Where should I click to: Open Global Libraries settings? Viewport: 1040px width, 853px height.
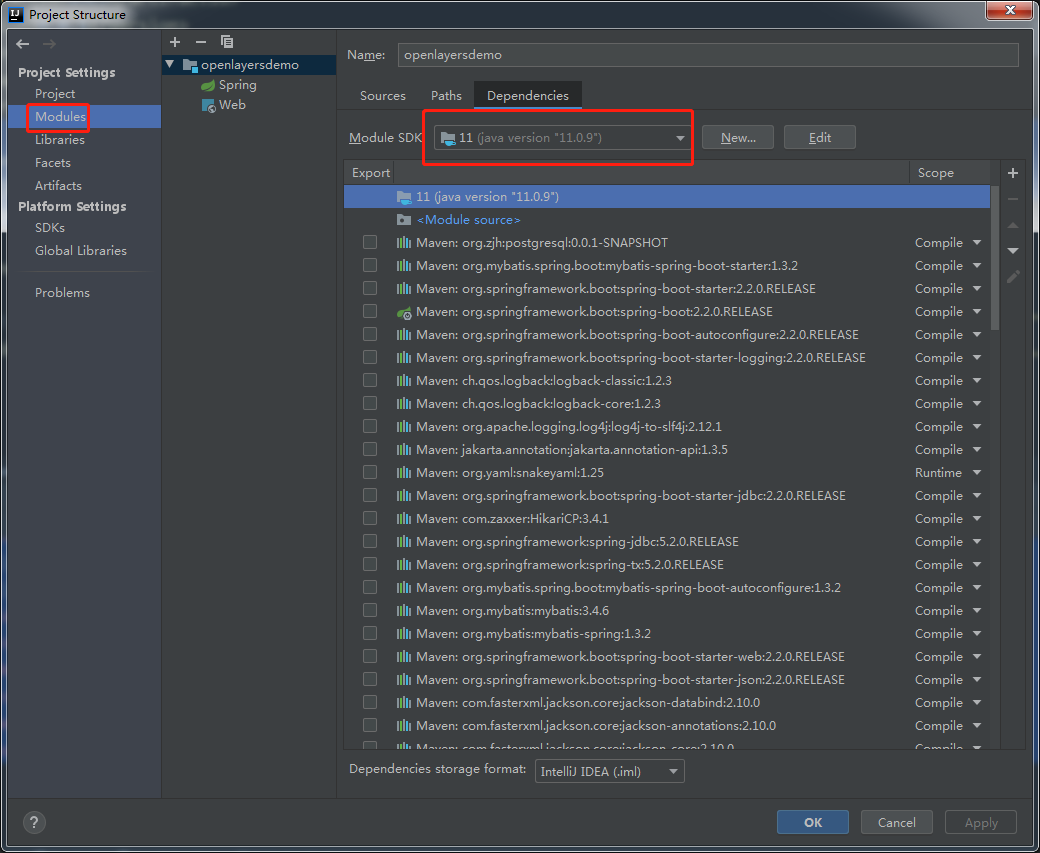(81, 251)
